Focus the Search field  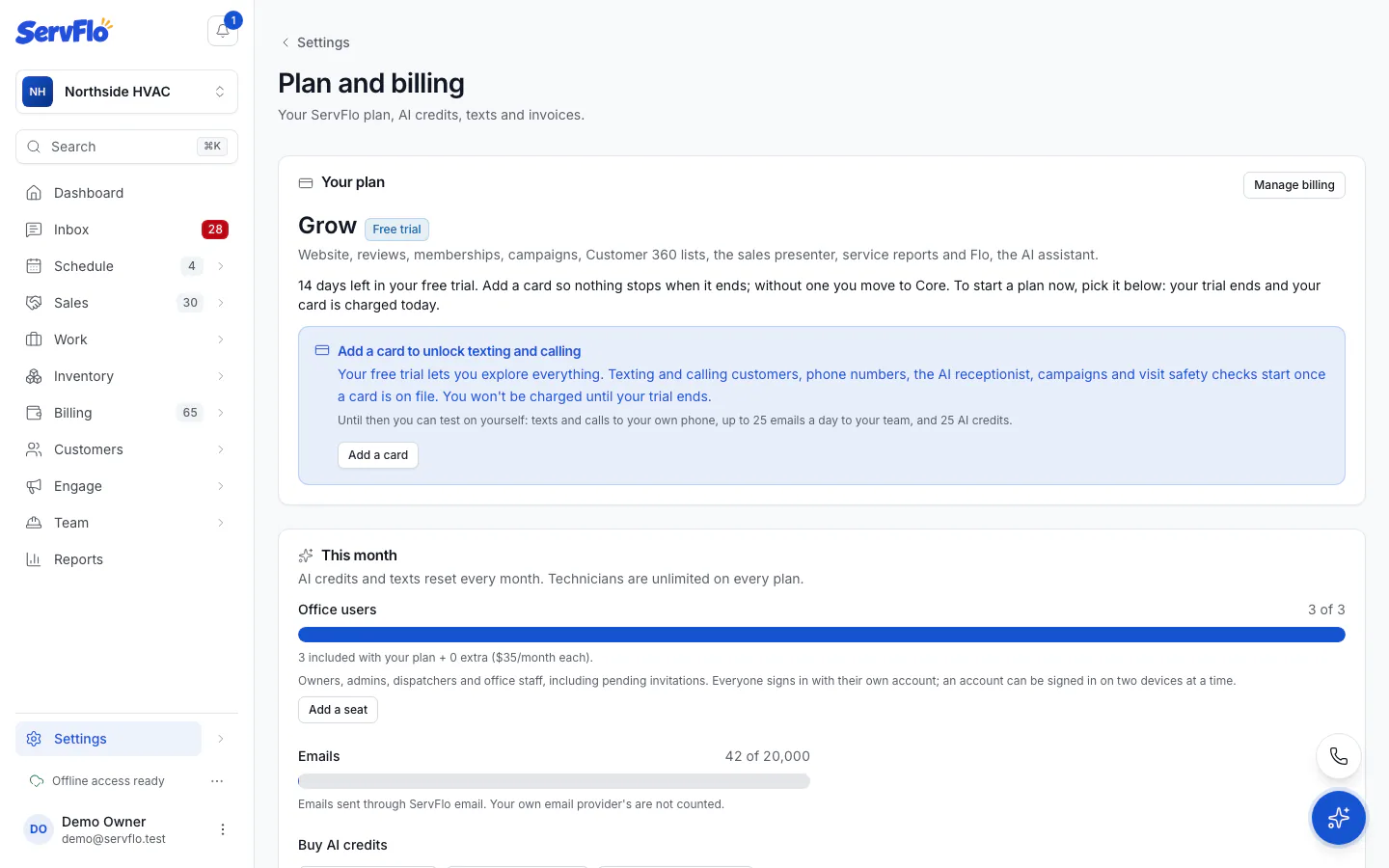click(126, 147)
